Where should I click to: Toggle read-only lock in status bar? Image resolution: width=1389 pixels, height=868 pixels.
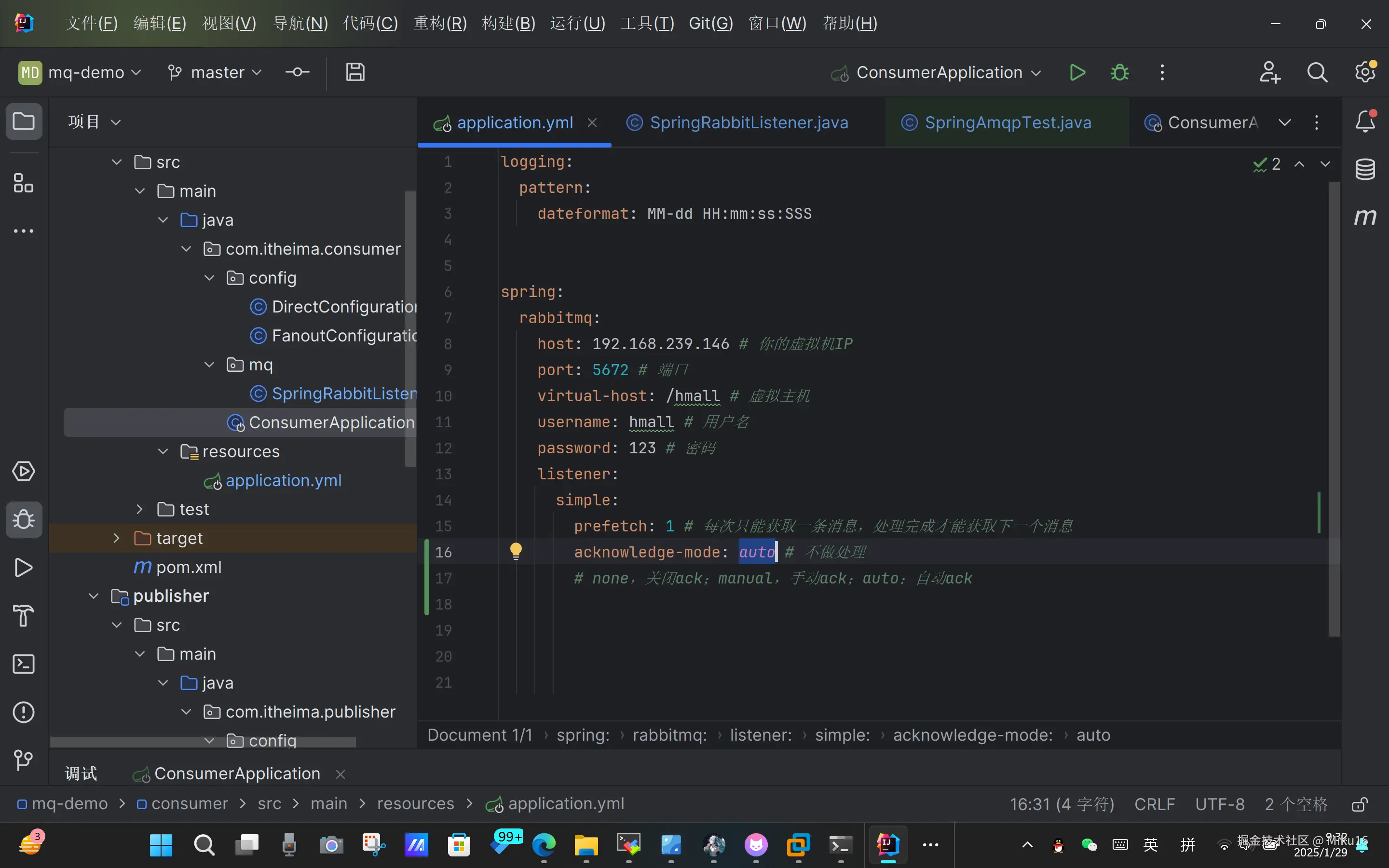coord(1359,804)
